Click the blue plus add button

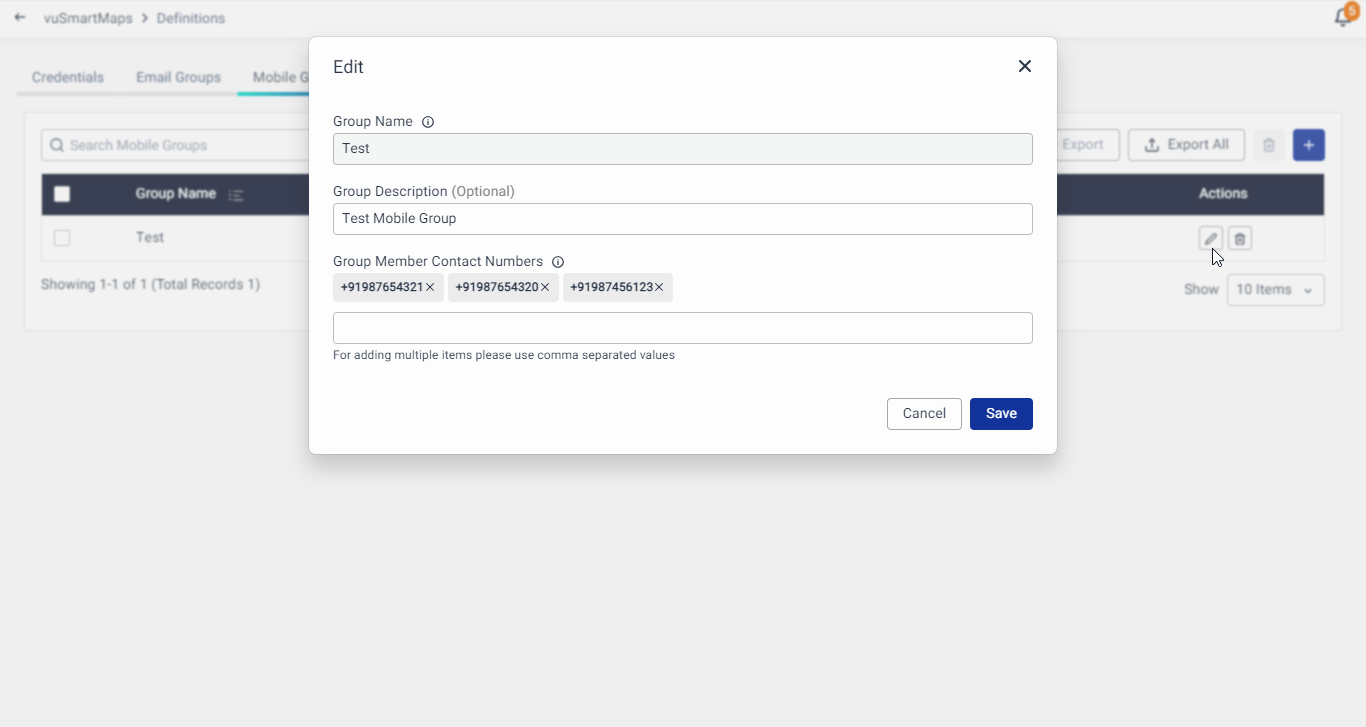point(1308,145)
